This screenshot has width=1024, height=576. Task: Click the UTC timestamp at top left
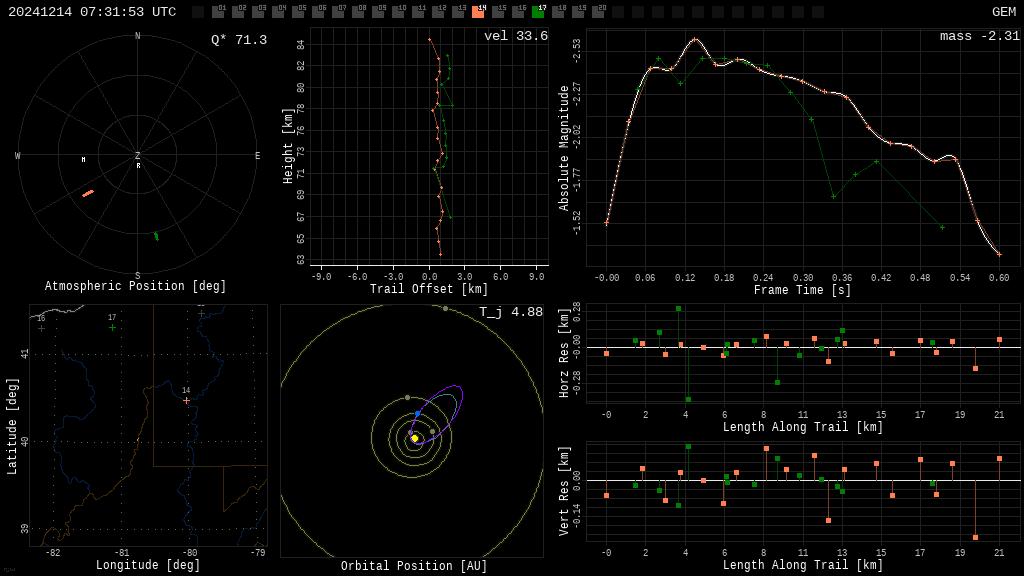[92, 12]
